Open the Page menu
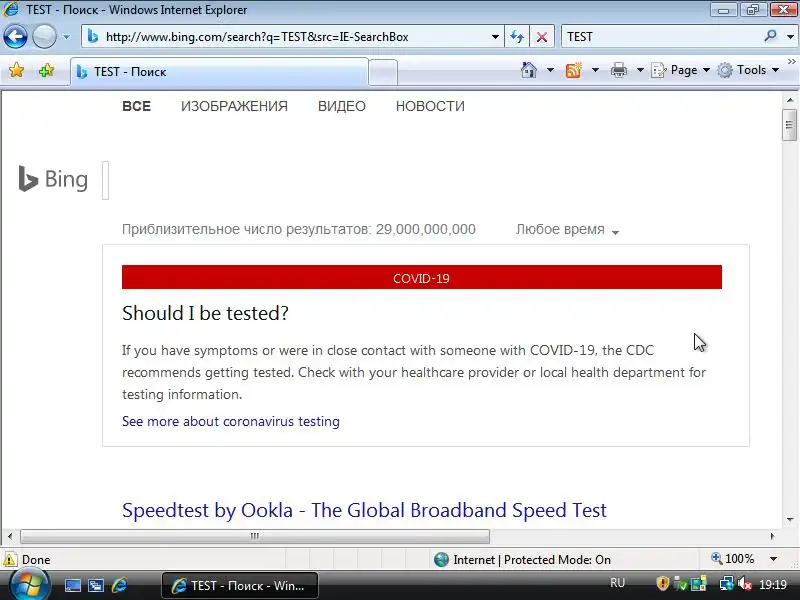 681,70
